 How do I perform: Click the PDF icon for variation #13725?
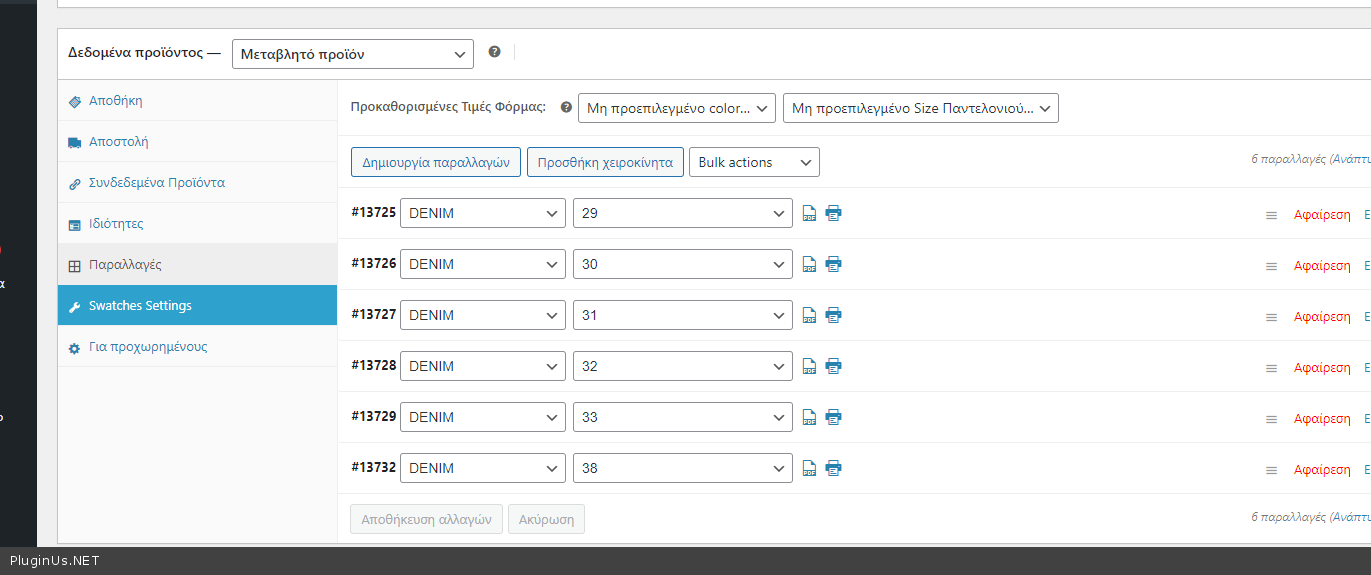click(x=809, y=213)
